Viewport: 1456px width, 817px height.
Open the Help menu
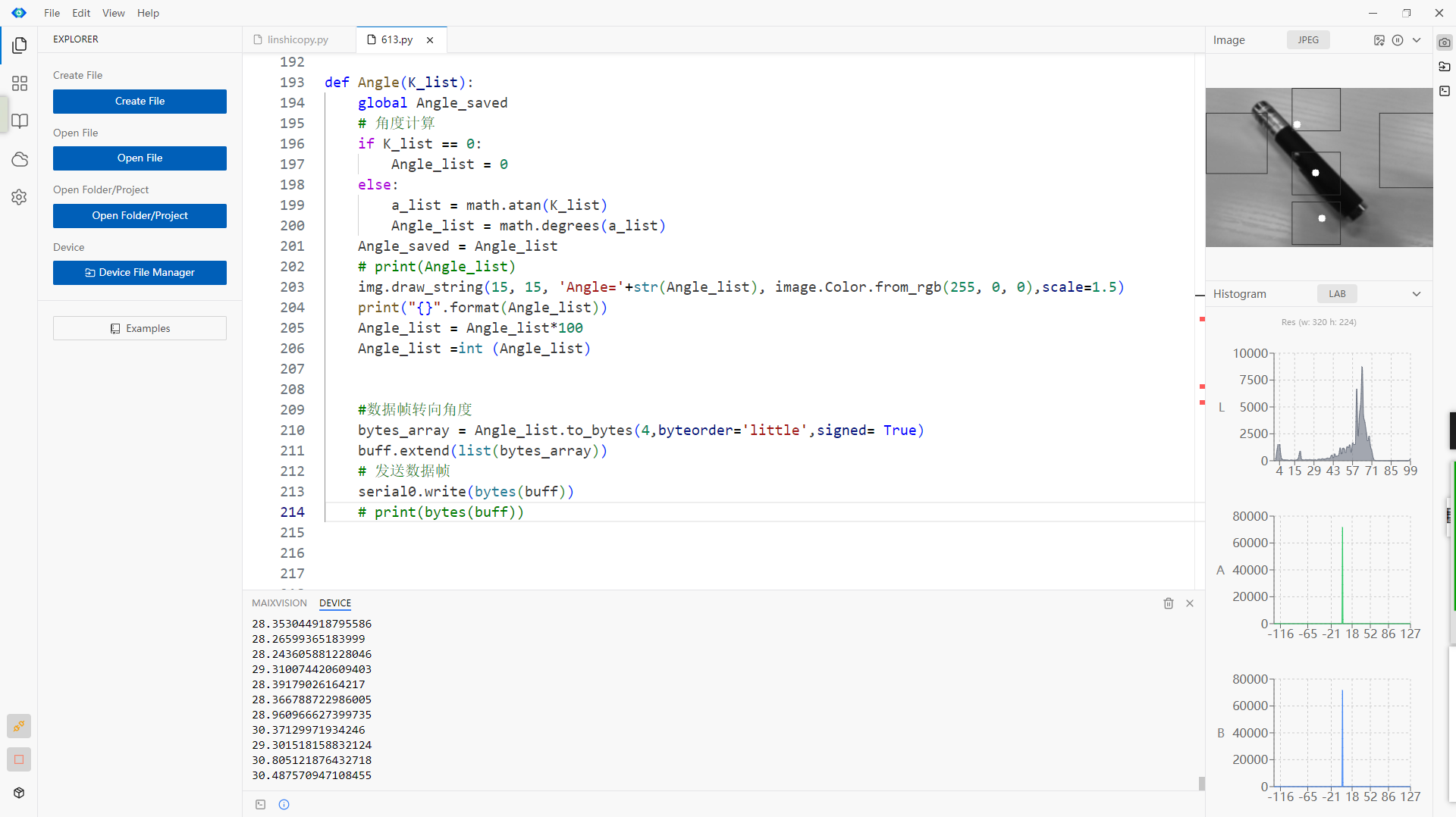[148, 13]
